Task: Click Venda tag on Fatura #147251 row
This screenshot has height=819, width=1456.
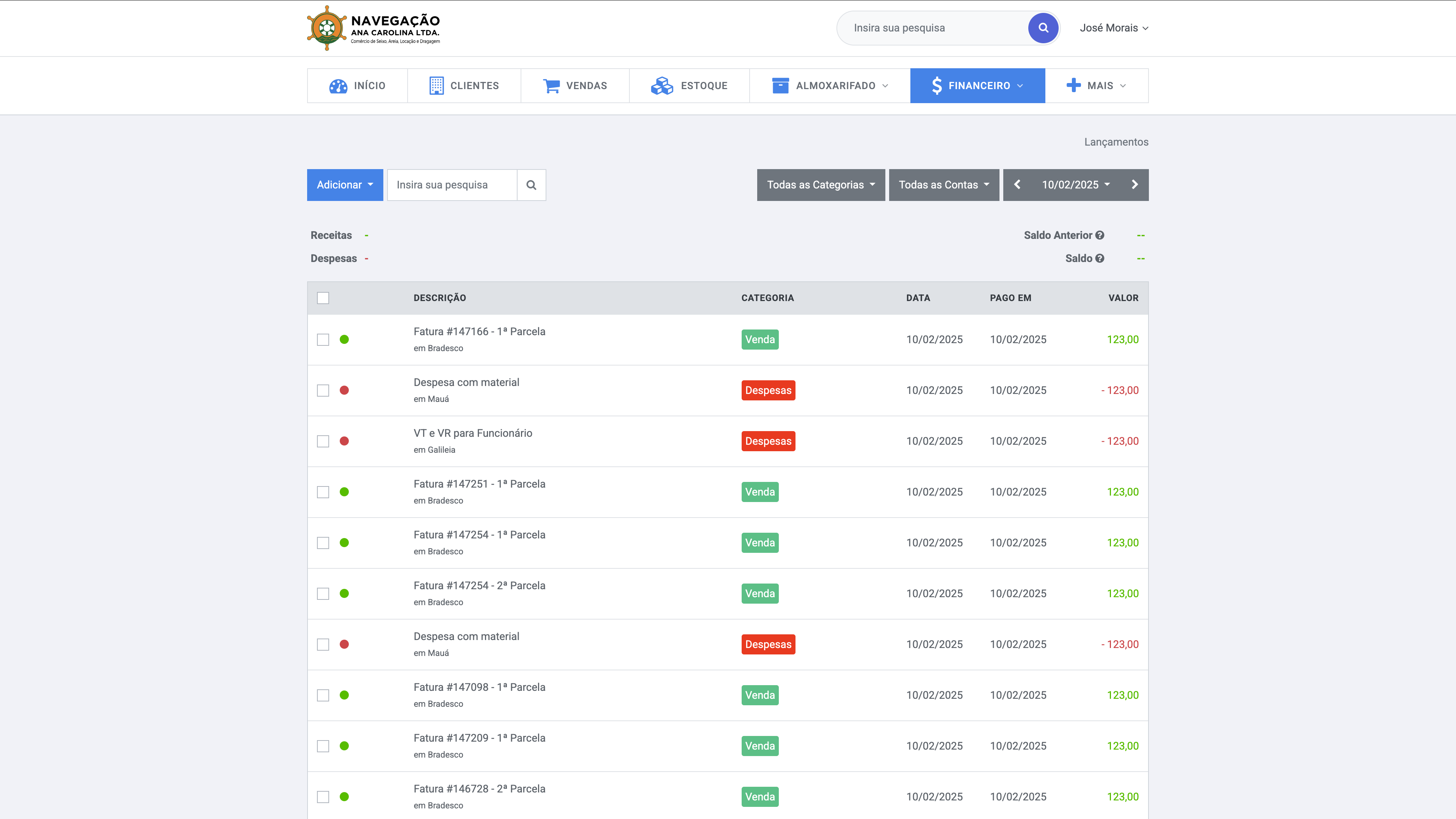Action: pyautogui.click(x=759, y=492)
